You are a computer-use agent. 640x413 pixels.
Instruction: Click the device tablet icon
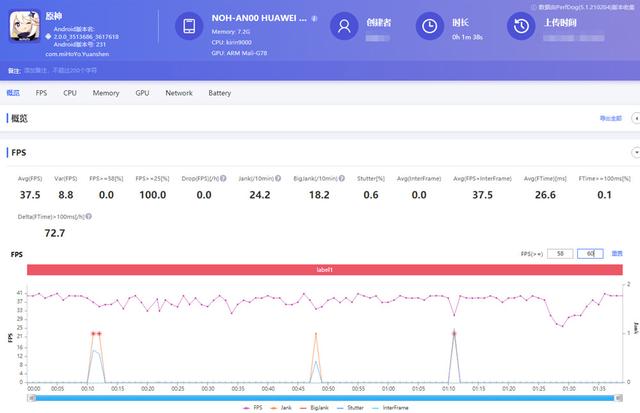[189, 26]
